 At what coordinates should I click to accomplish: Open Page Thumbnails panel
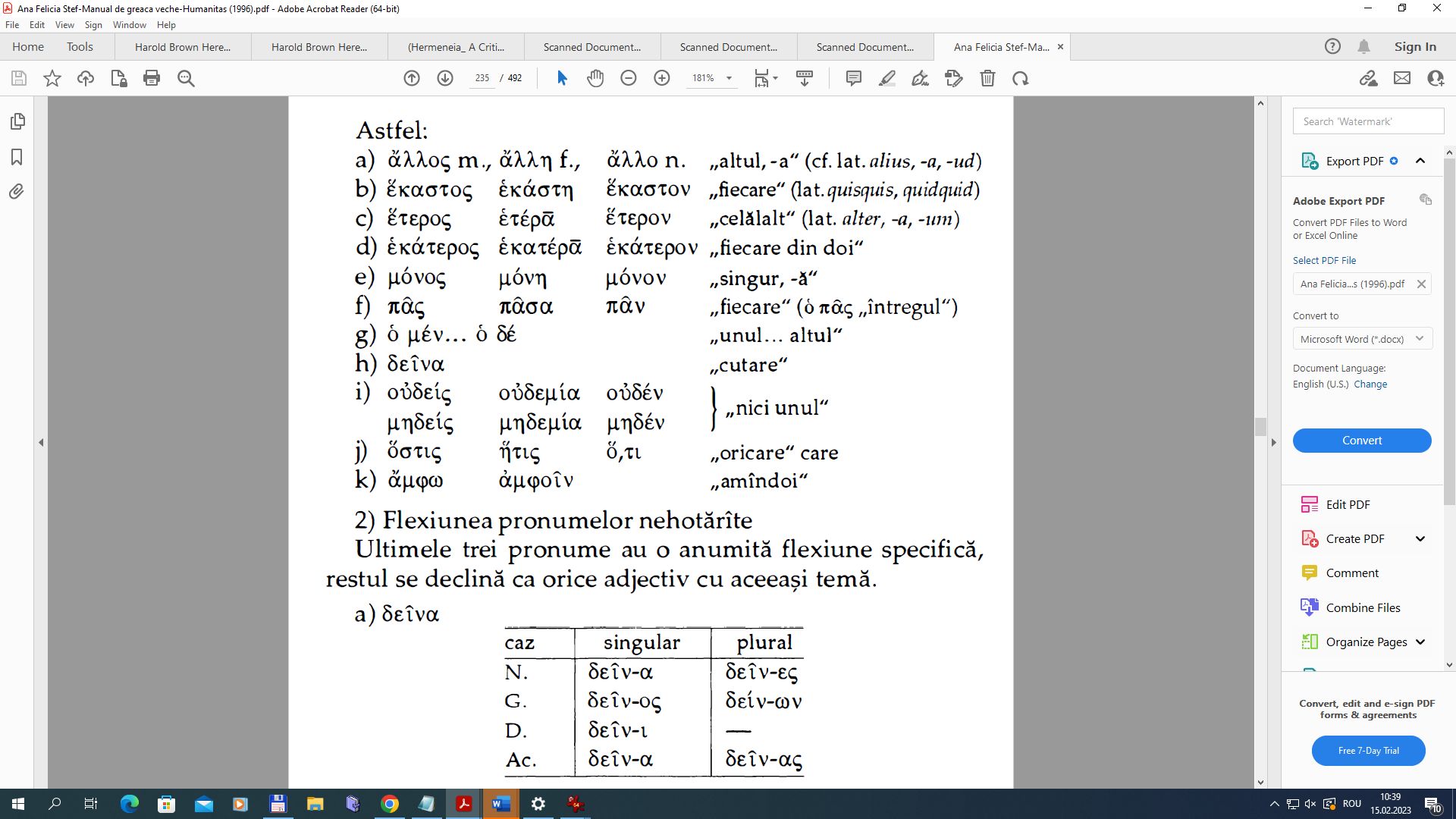17,121
